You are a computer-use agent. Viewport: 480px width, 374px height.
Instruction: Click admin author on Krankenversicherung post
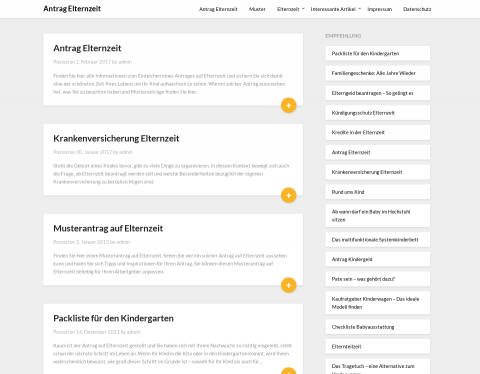click(126, 152)
